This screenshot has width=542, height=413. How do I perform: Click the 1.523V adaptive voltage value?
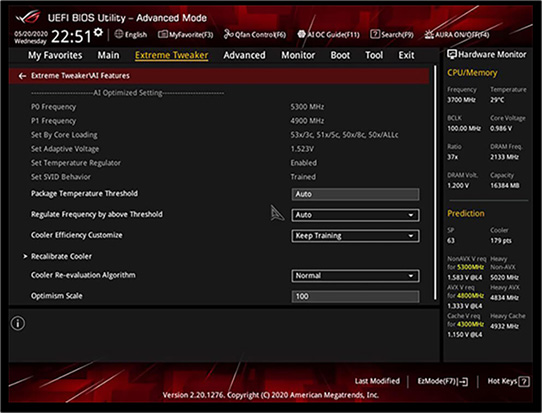click(x=302, y=149)
